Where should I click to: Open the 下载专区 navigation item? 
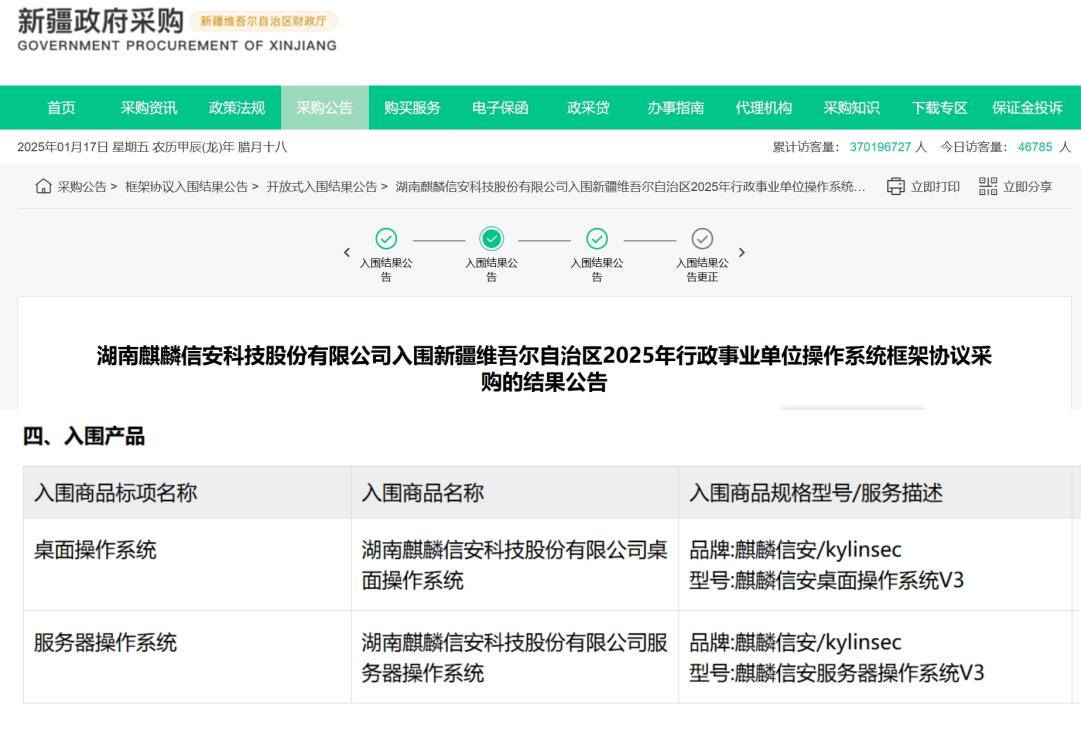click(x=939, y=108)
